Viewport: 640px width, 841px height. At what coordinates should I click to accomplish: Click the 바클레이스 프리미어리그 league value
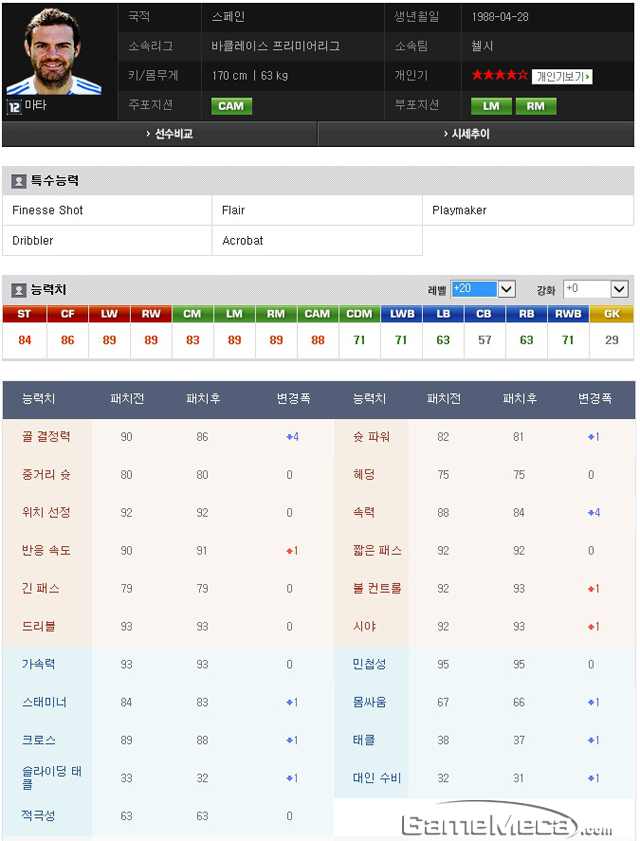tap(275, 46)
